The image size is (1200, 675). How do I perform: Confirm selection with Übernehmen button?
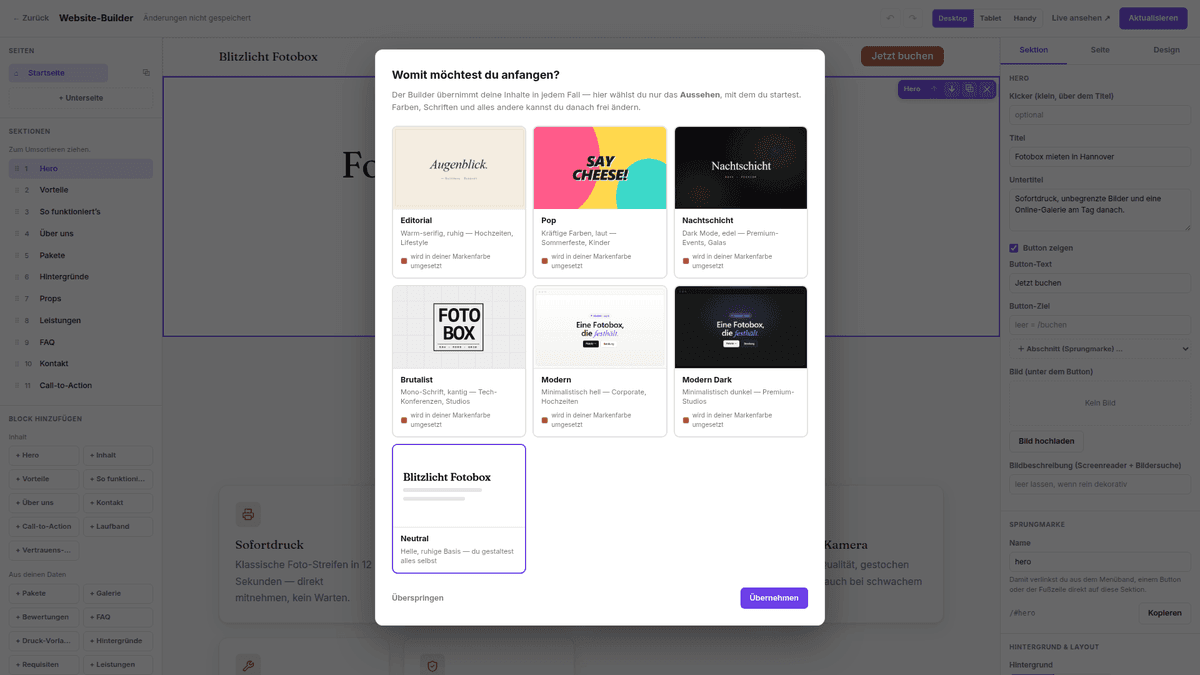(774, 598)
